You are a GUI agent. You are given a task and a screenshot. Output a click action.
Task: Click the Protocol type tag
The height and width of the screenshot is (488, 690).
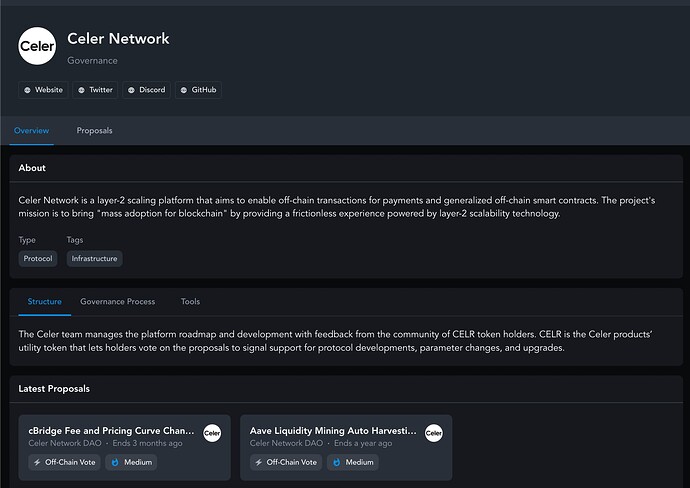pos(38,258)
